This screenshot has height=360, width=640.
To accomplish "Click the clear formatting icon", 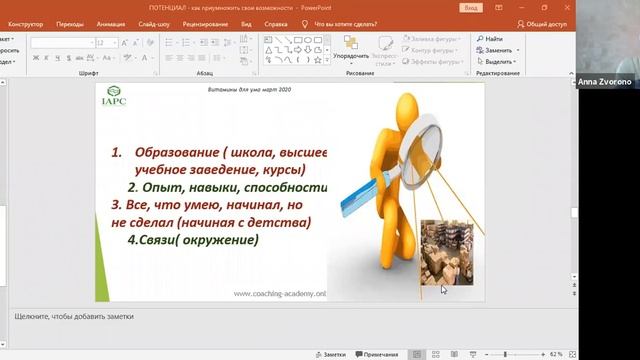I will point(150,43).
